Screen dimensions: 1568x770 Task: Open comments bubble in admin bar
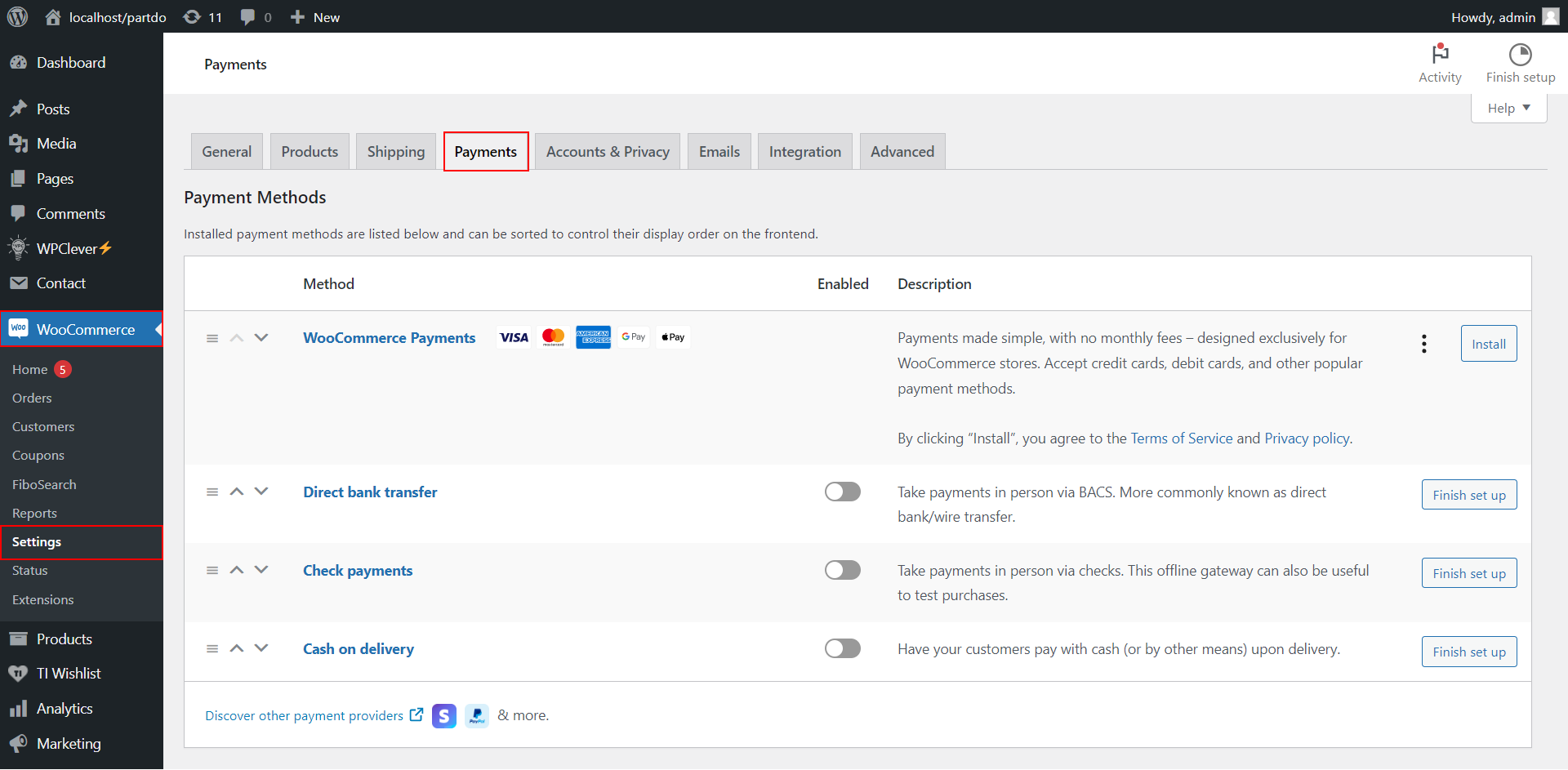[x=256, y=17]
